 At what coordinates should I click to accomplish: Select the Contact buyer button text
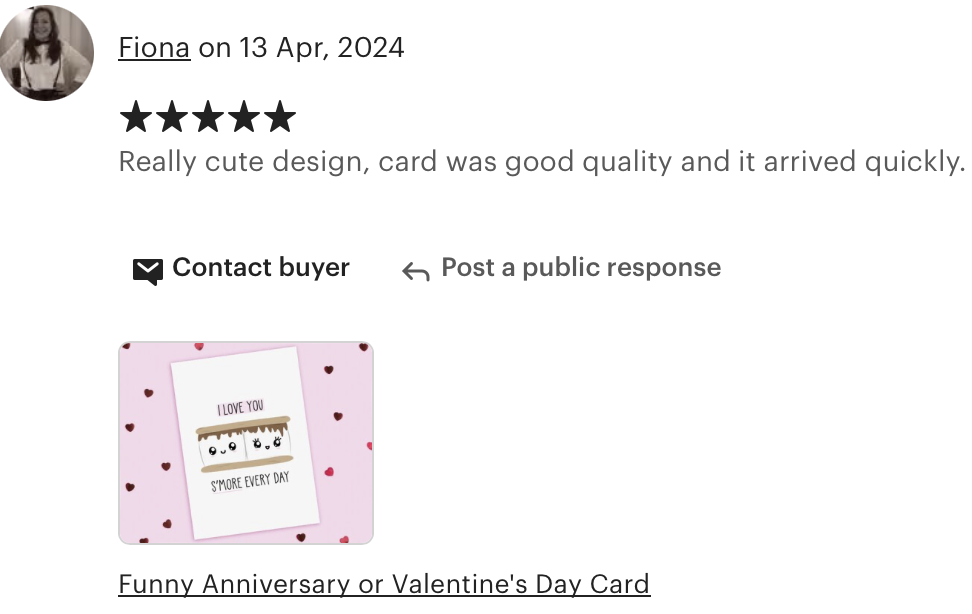(261, 268)
